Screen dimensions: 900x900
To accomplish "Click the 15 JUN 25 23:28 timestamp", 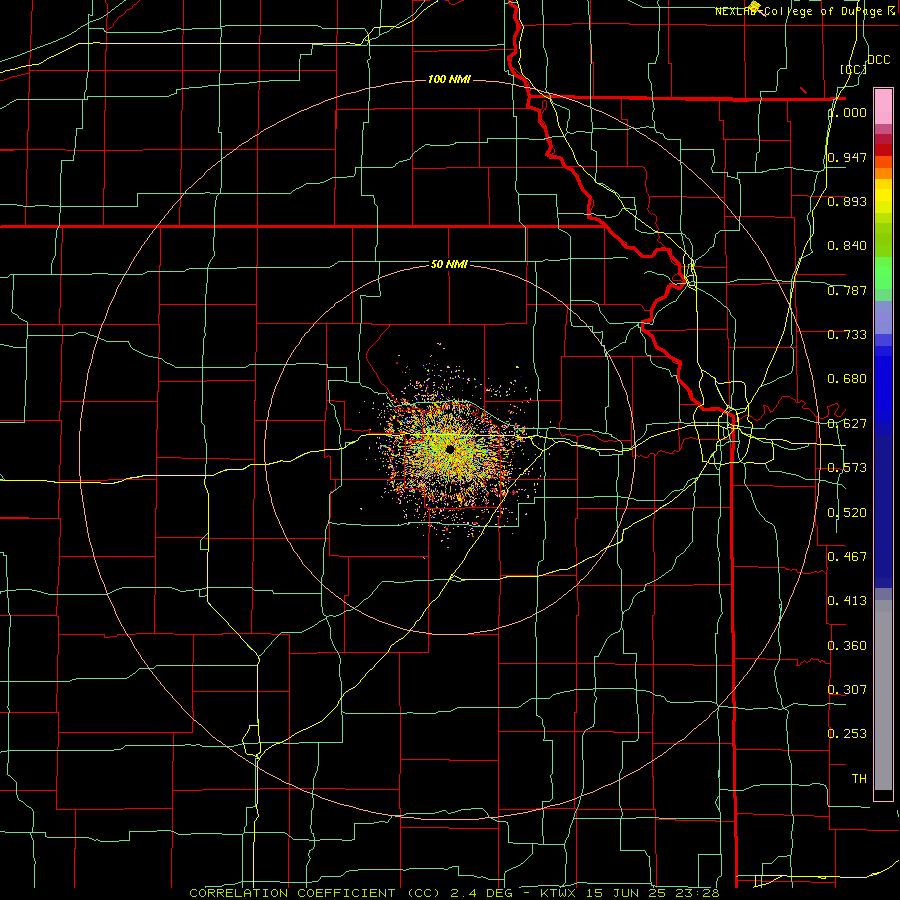I will pyautogui.click(x=653, y=893).
